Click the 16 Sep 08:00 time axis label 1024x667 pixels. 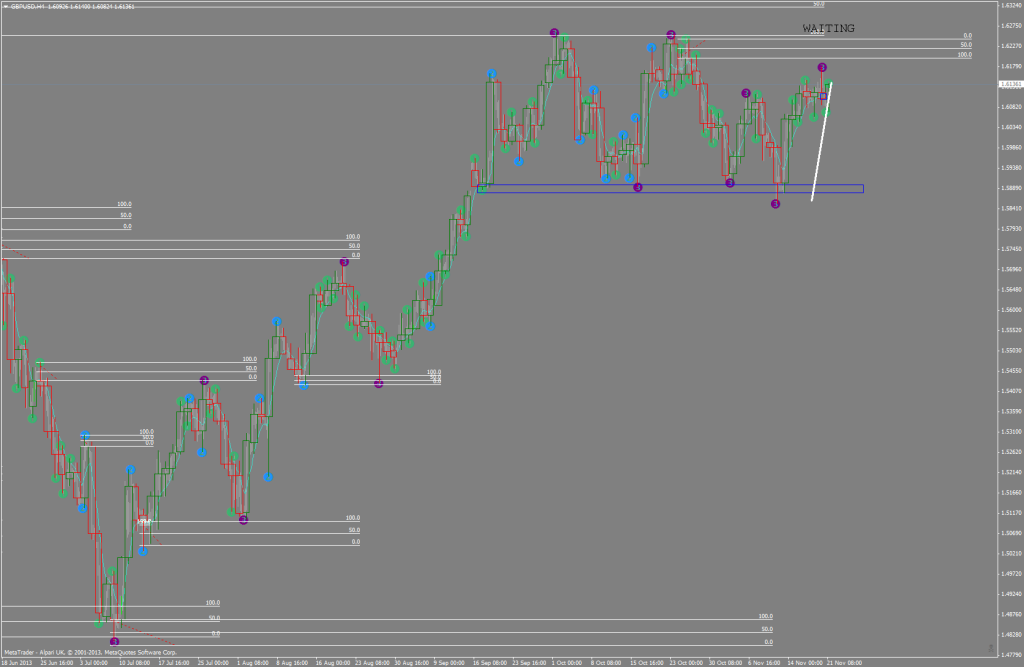tap(490, 662)
